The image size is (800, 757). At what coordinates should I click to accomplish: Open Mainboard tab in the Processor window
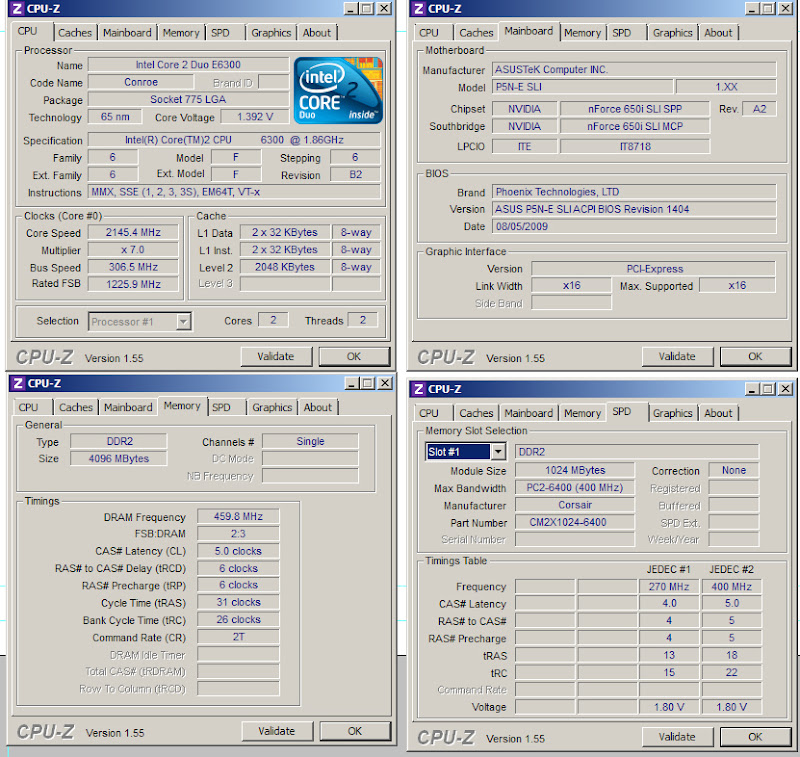(127, 33)
